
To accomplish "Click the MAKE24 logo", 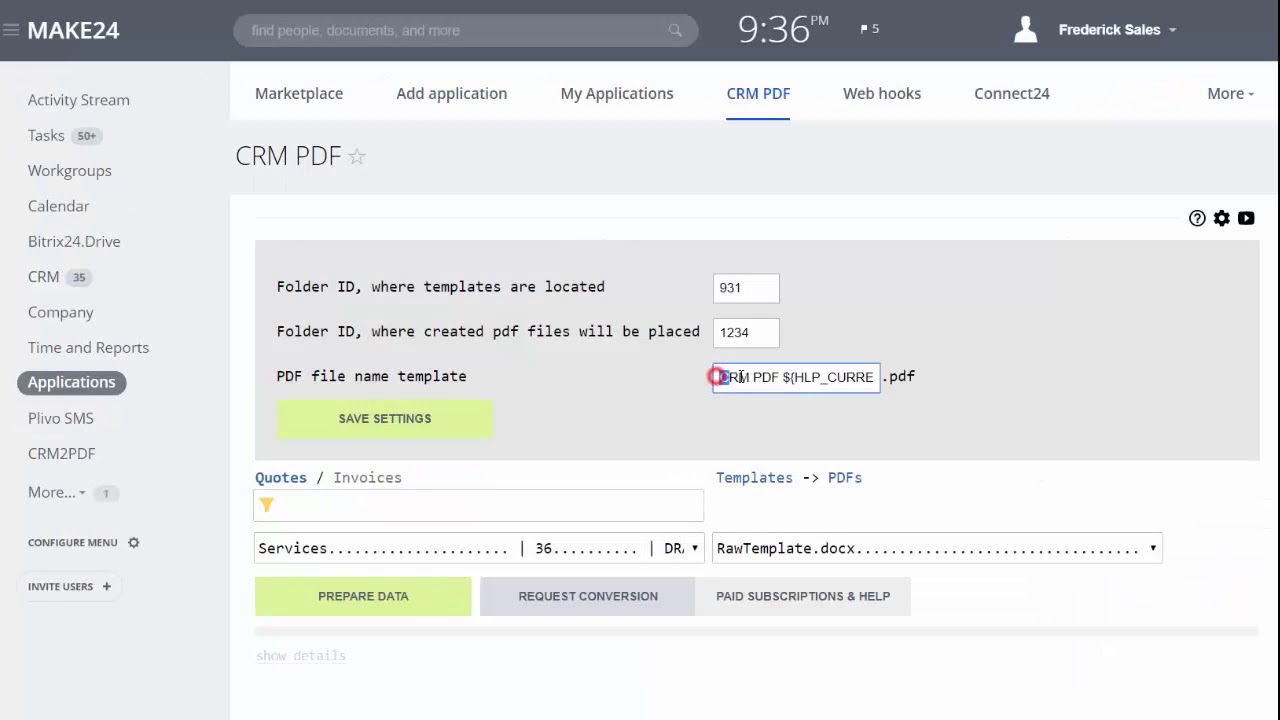I will (74, 30).
